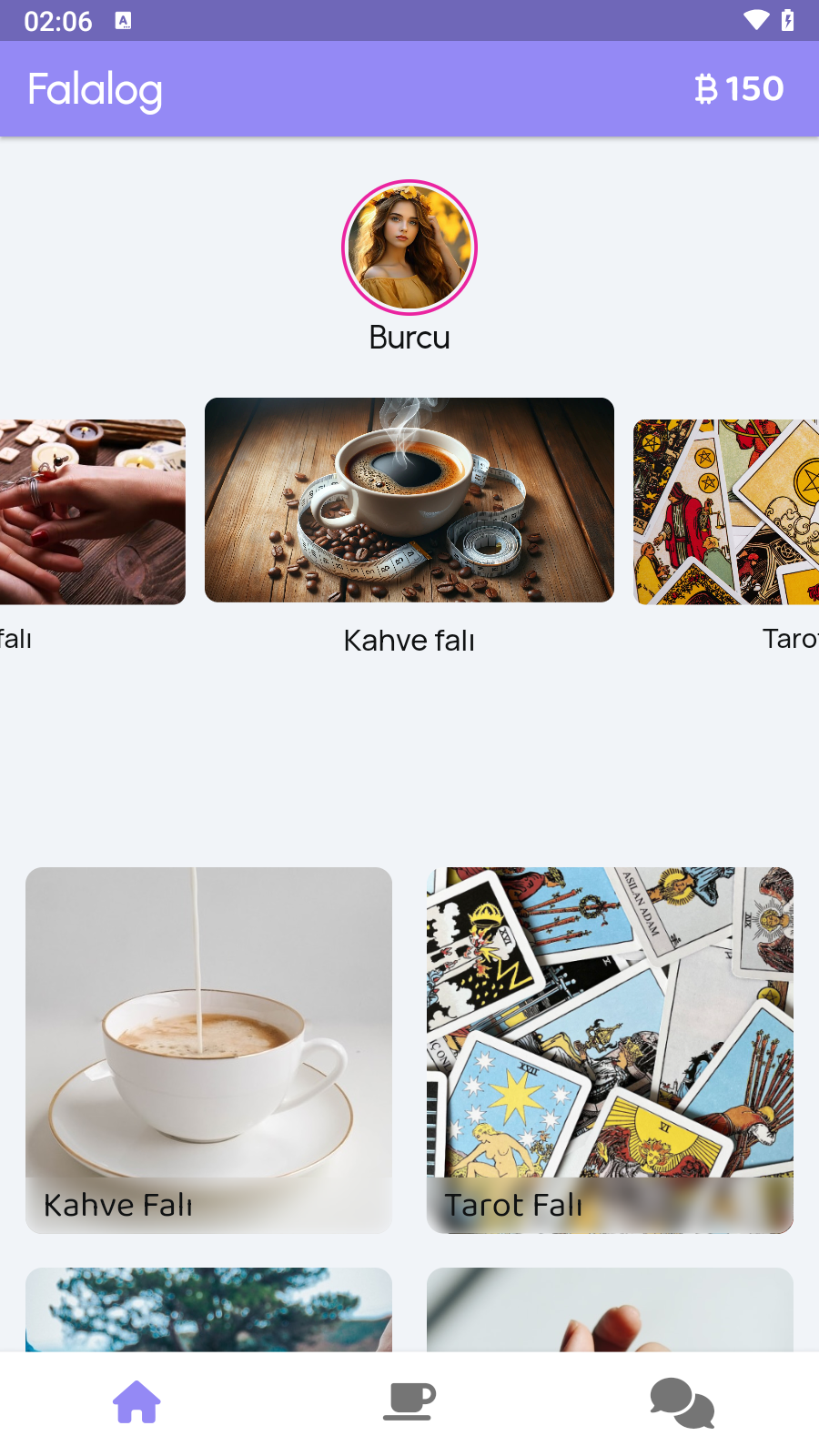The image size is (819, 1456).
Task: Tap the 02:06 clock in status bar
Action: 58,21
